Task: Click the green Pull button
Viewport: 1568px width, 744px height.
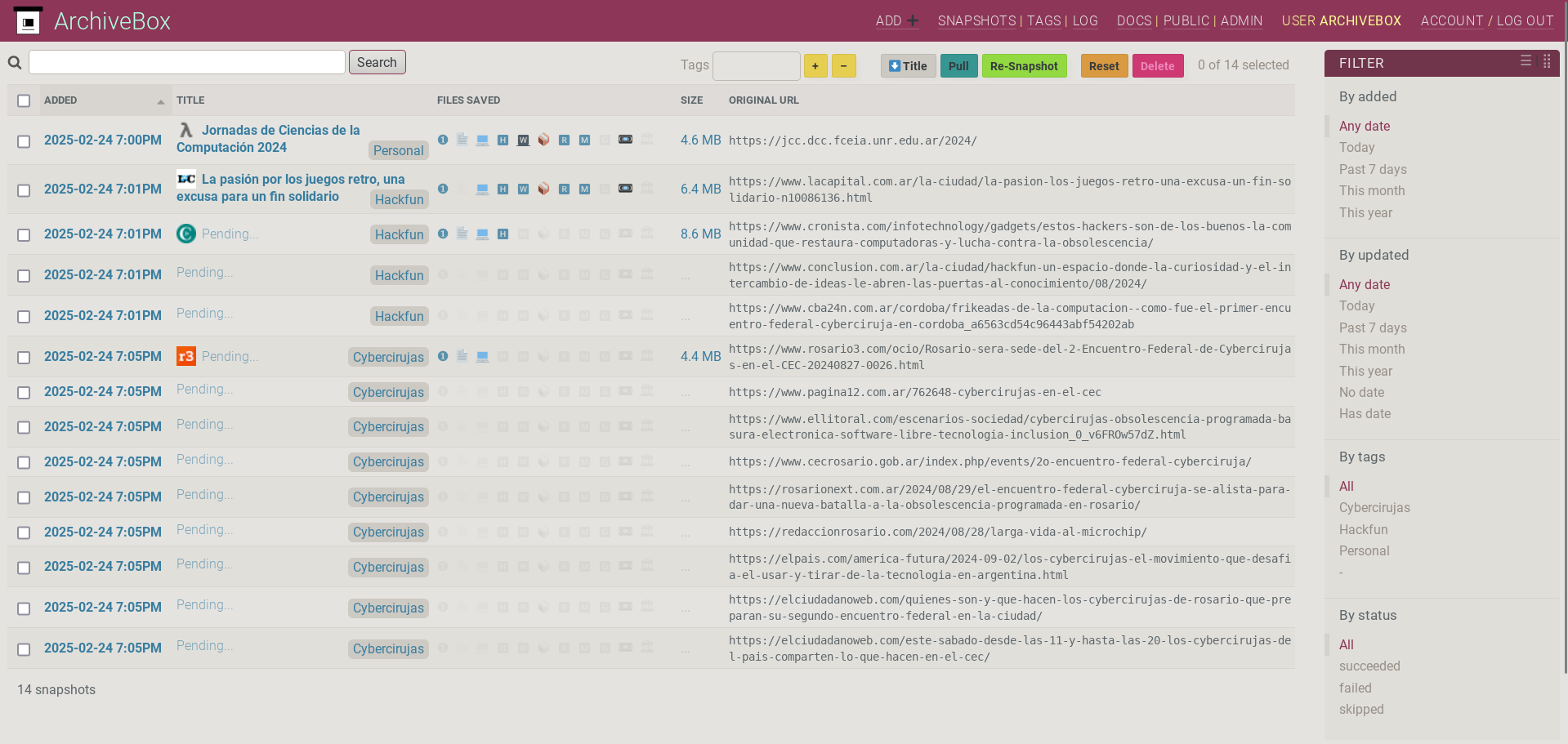Action: [958, 66]
